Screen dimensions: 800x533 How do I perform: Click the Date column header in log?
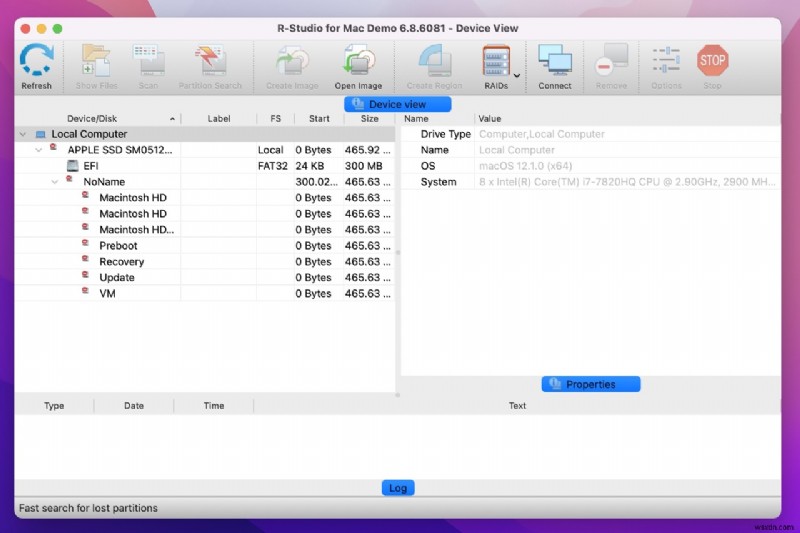tap(134, 406)
